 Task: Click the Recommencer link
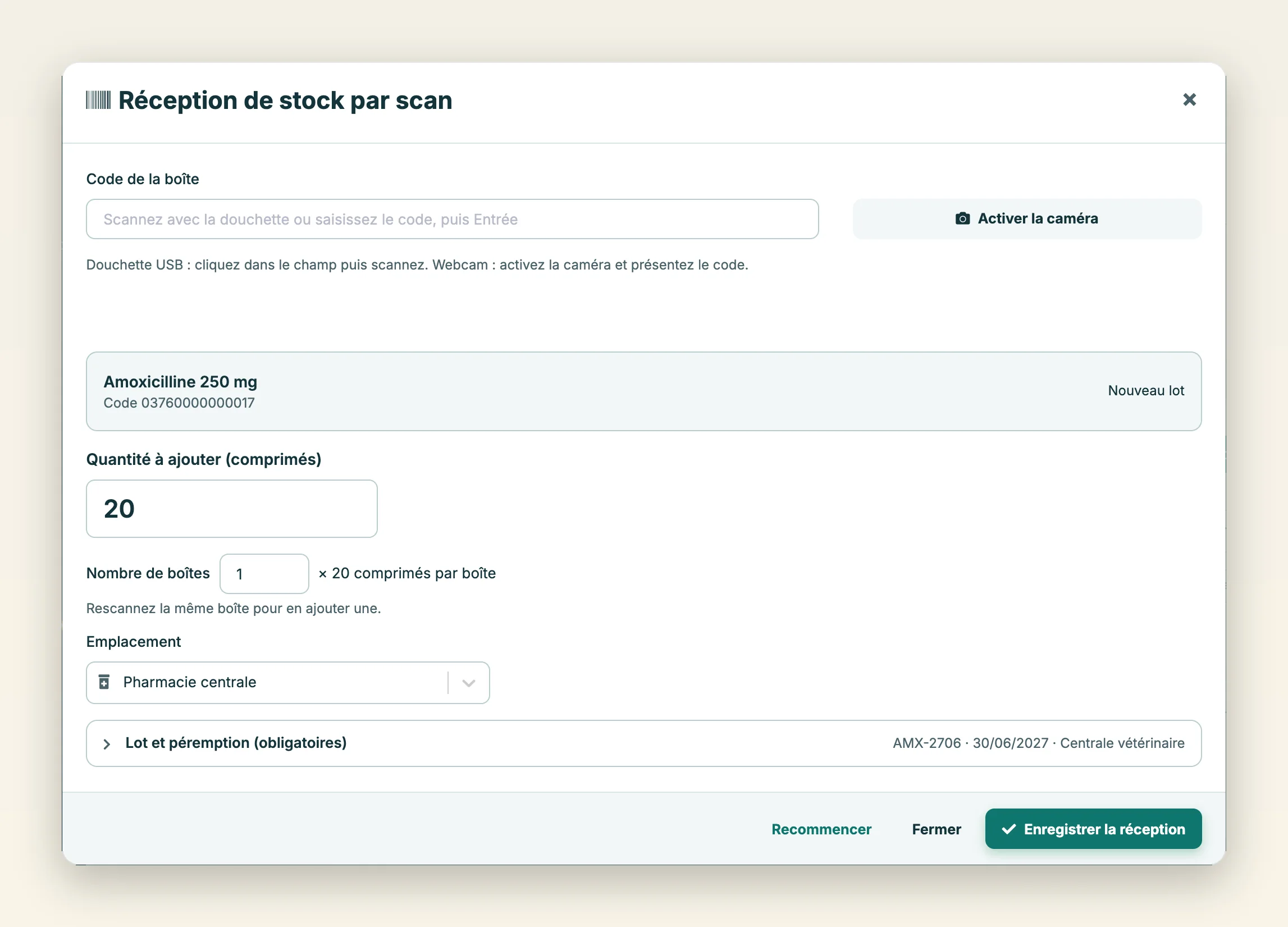click(821, 829)
